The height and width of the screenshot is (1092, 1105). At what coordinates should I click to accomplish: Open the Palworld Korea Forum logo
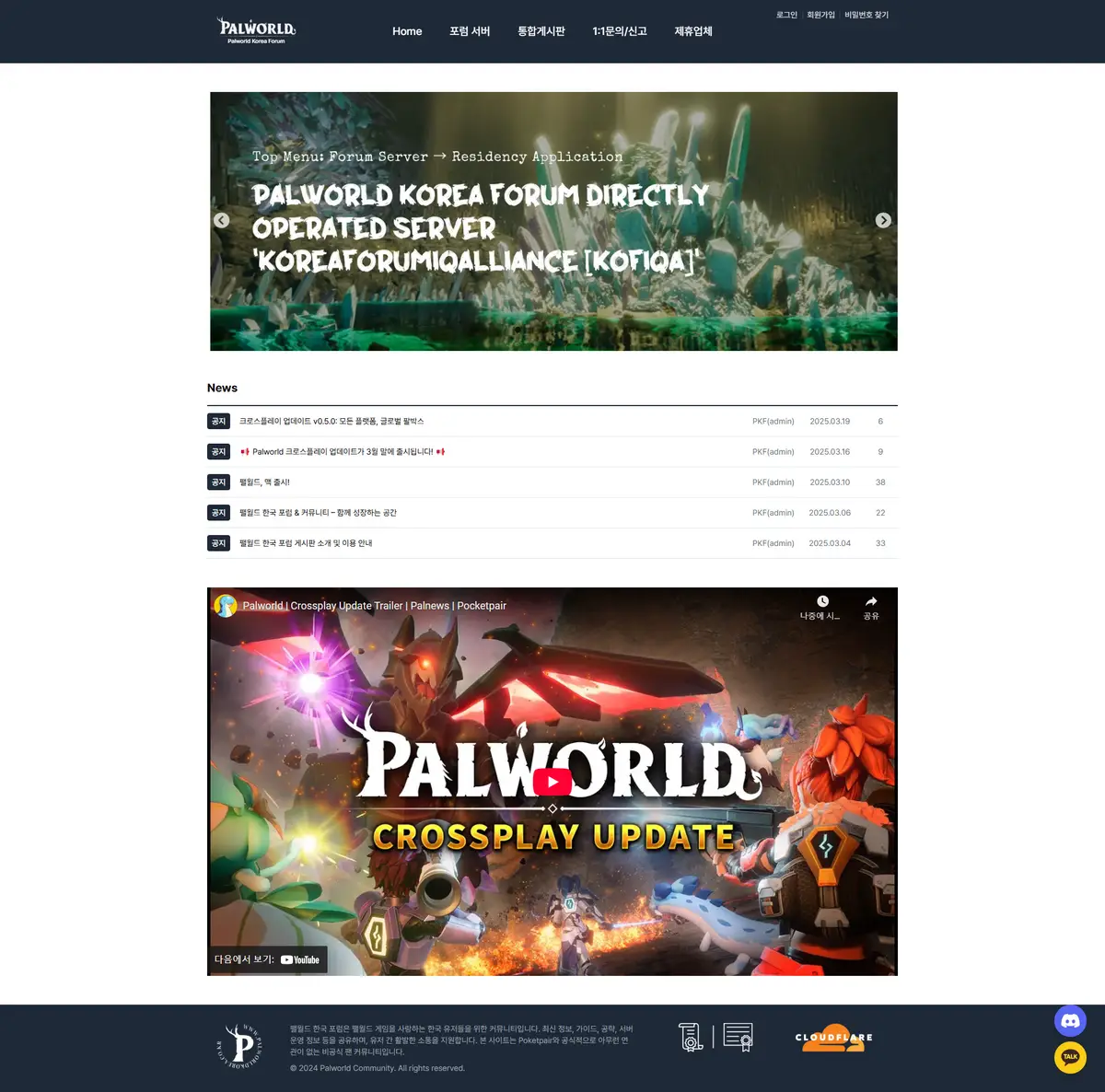tap(256, 30)
